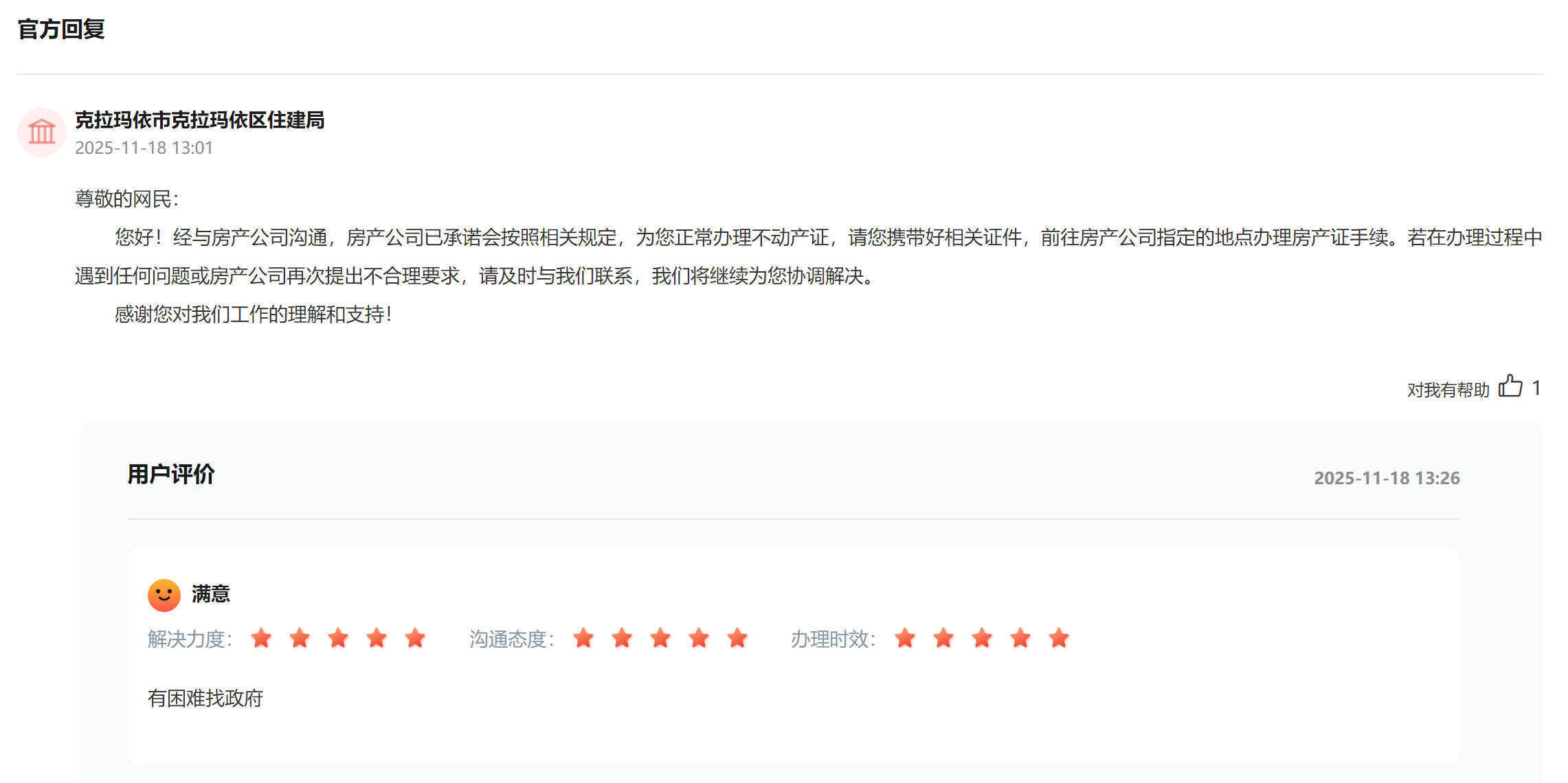This screenshot has width=1568, height=783.
Task: Click the review timestamp 2025-11-18 13:26
Action: point(1387,478)
